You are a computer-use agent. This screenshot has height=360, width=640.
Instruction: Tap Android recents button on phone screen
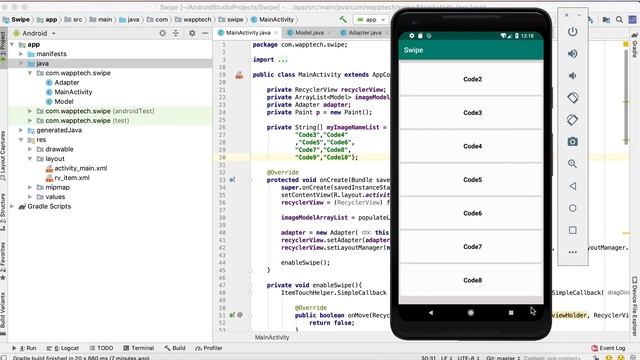(511, 313)
